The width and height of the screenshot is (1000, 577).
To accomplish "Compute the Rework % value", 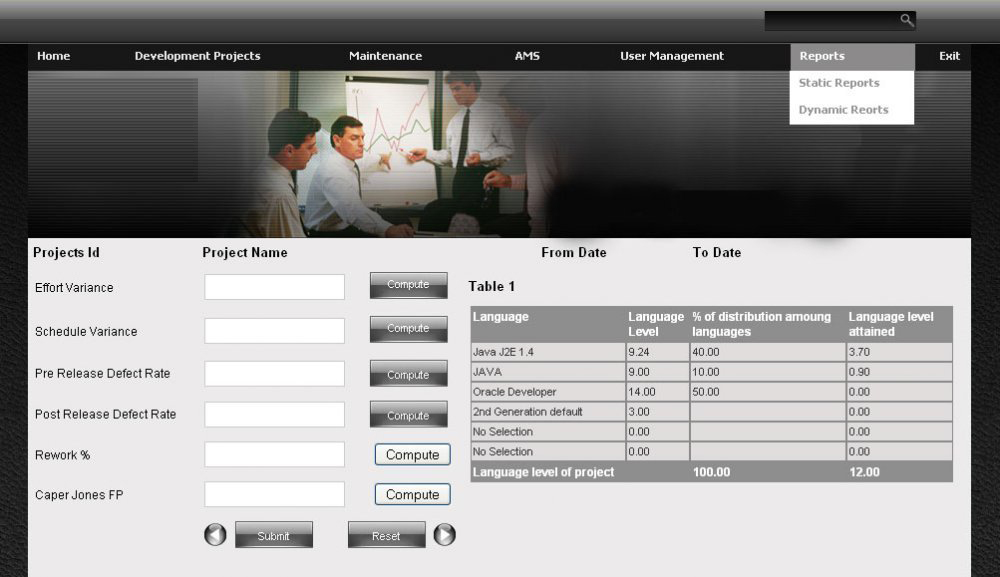I will (412, 455).
